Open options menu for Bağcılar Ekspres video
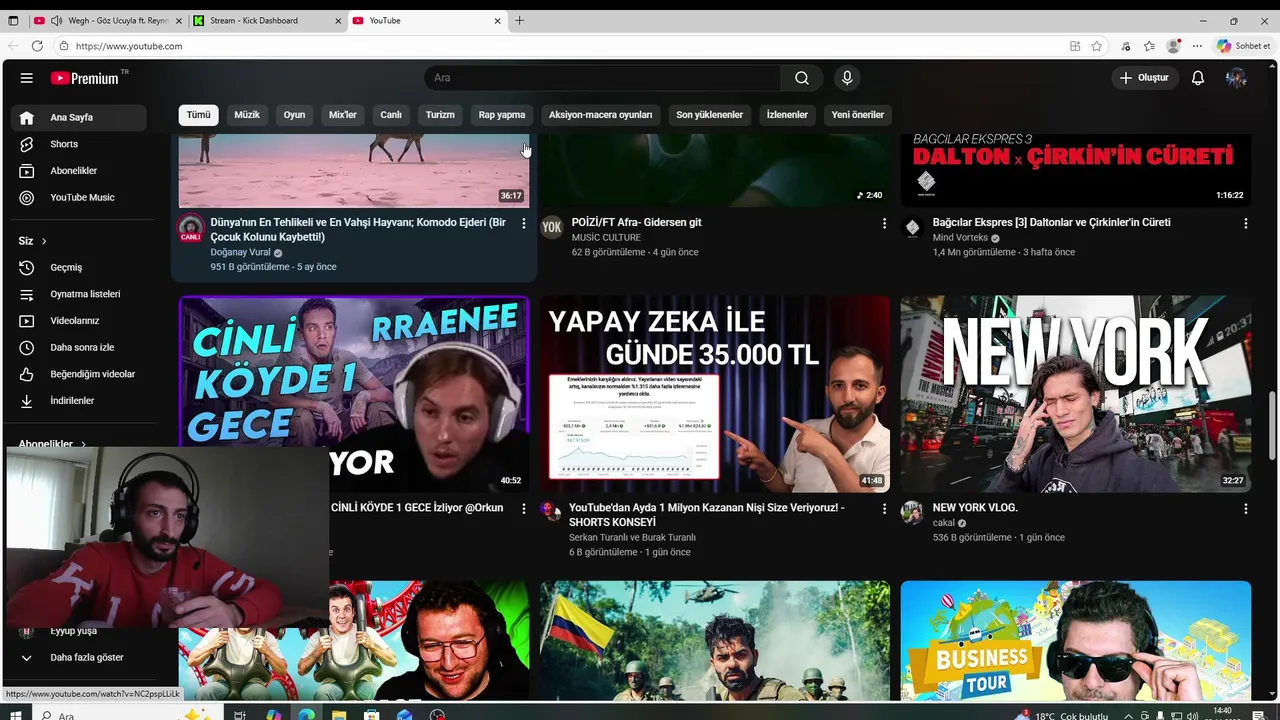 point(1245,223)
